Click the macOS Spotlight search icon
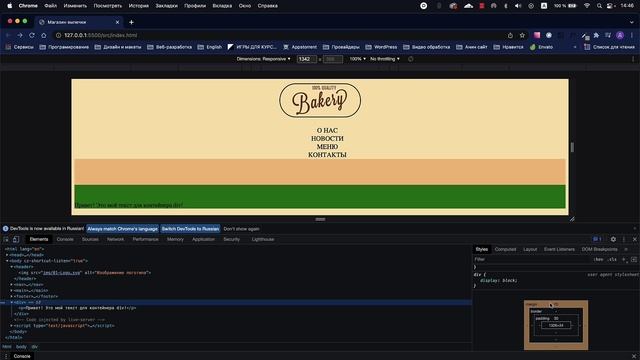This screenshot has width=640, height=360. tap(599, 6)
